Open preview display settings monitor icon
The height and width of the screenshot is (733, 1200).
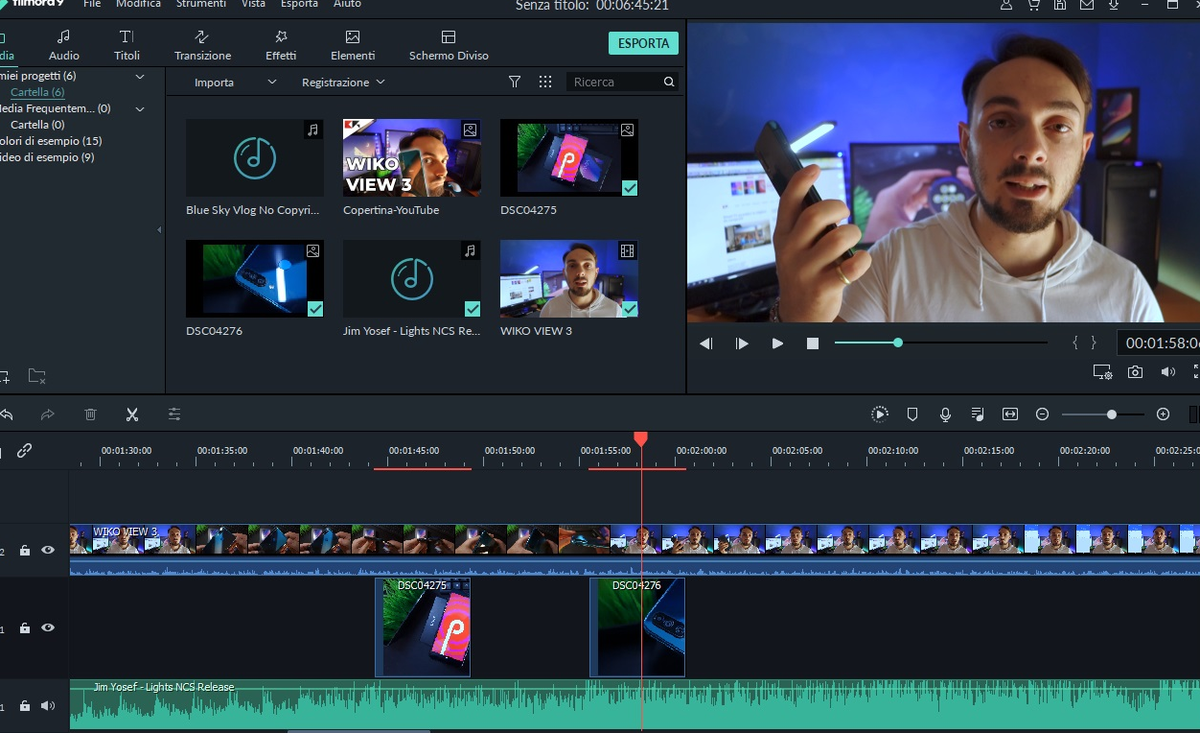(1102, 372)
